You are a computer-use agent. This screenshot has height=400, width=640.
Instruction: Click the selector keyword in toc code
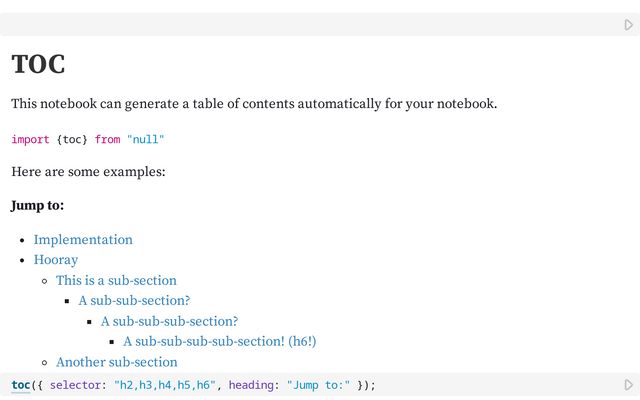77,385
